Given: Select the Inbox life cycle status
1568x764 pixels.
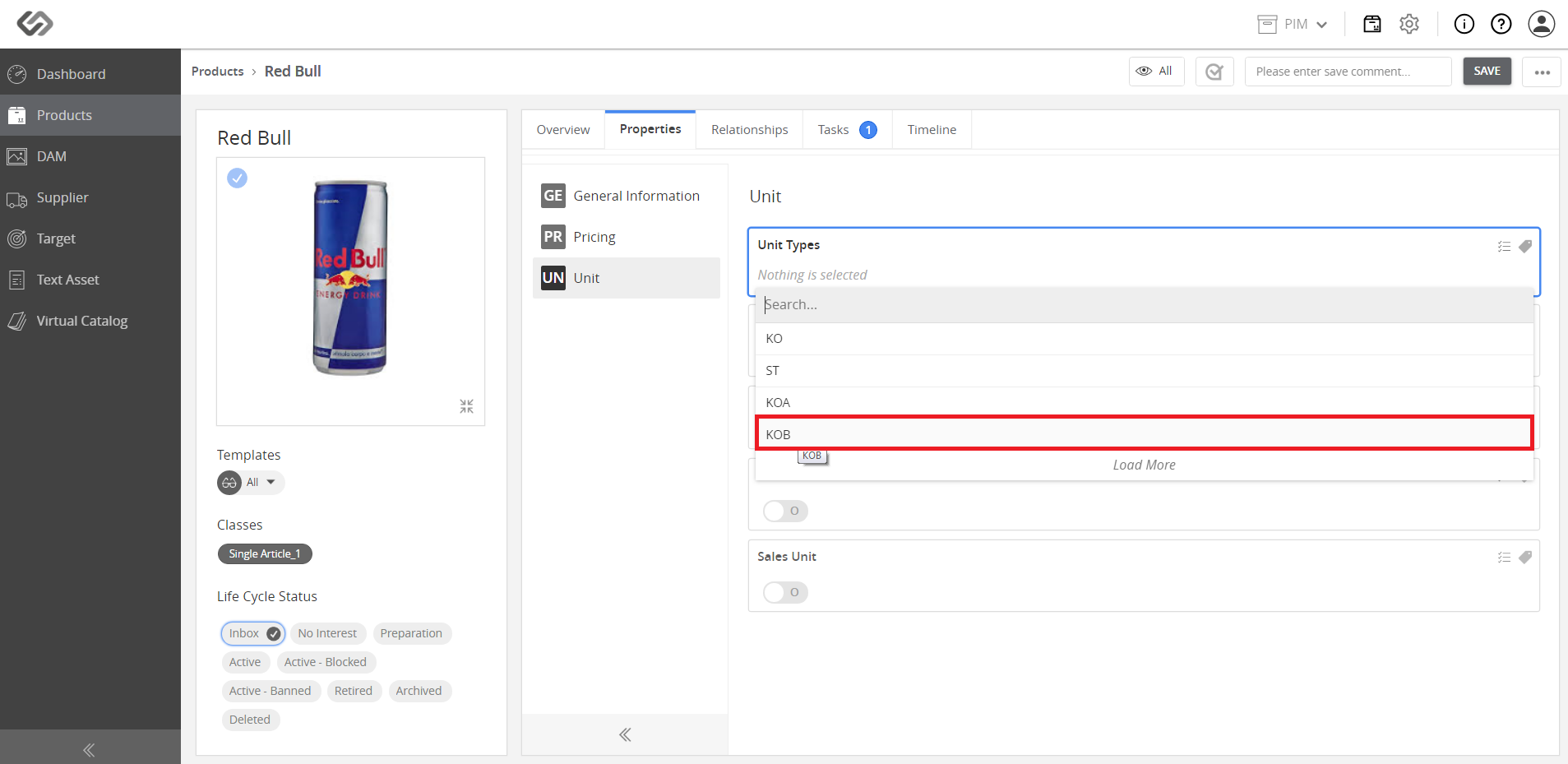Looking at the screenshot, I should point(253,633).
